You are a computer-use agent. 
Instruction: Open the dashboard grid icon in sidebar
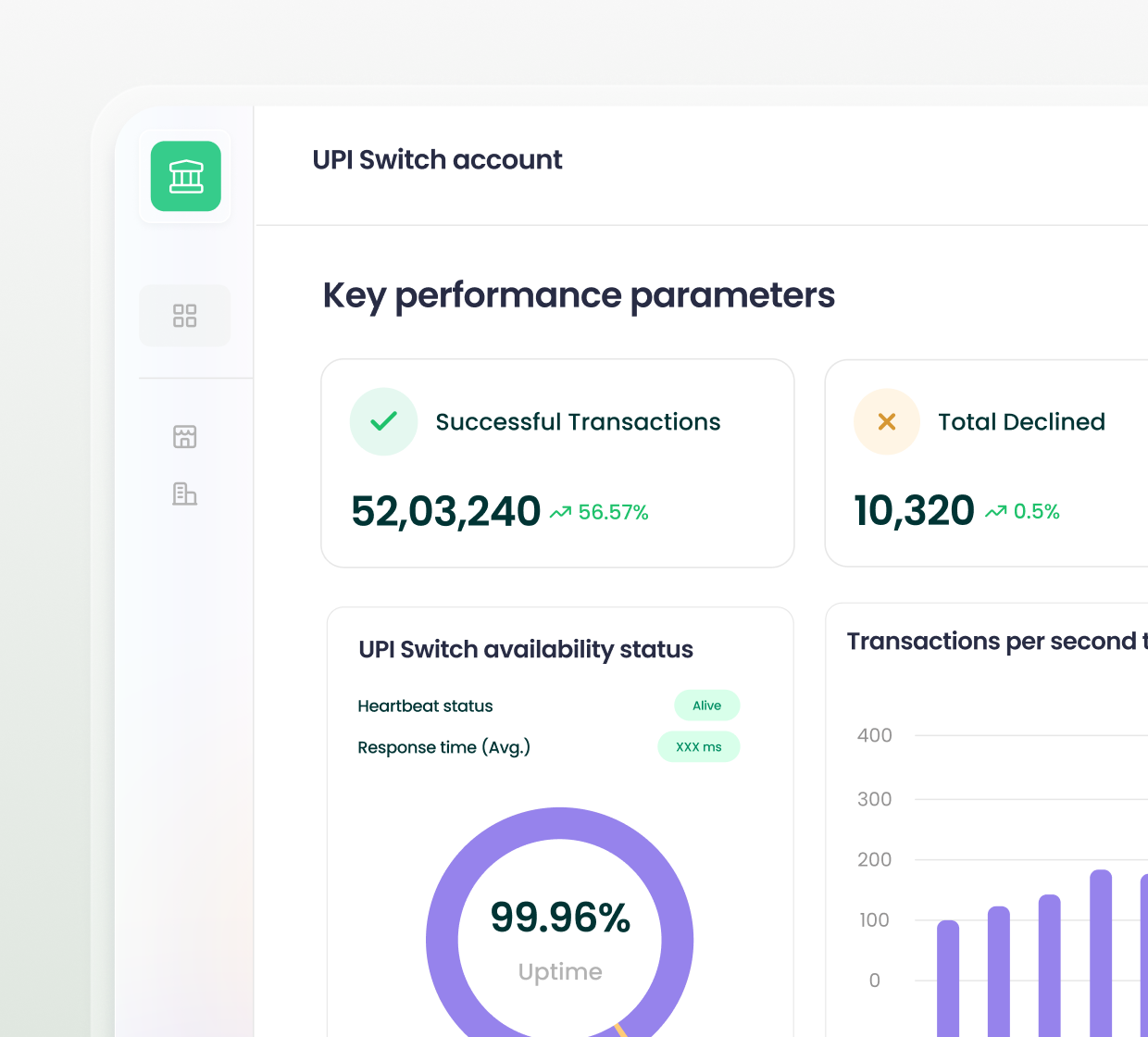pyautogui.click(x=185, y=316)
